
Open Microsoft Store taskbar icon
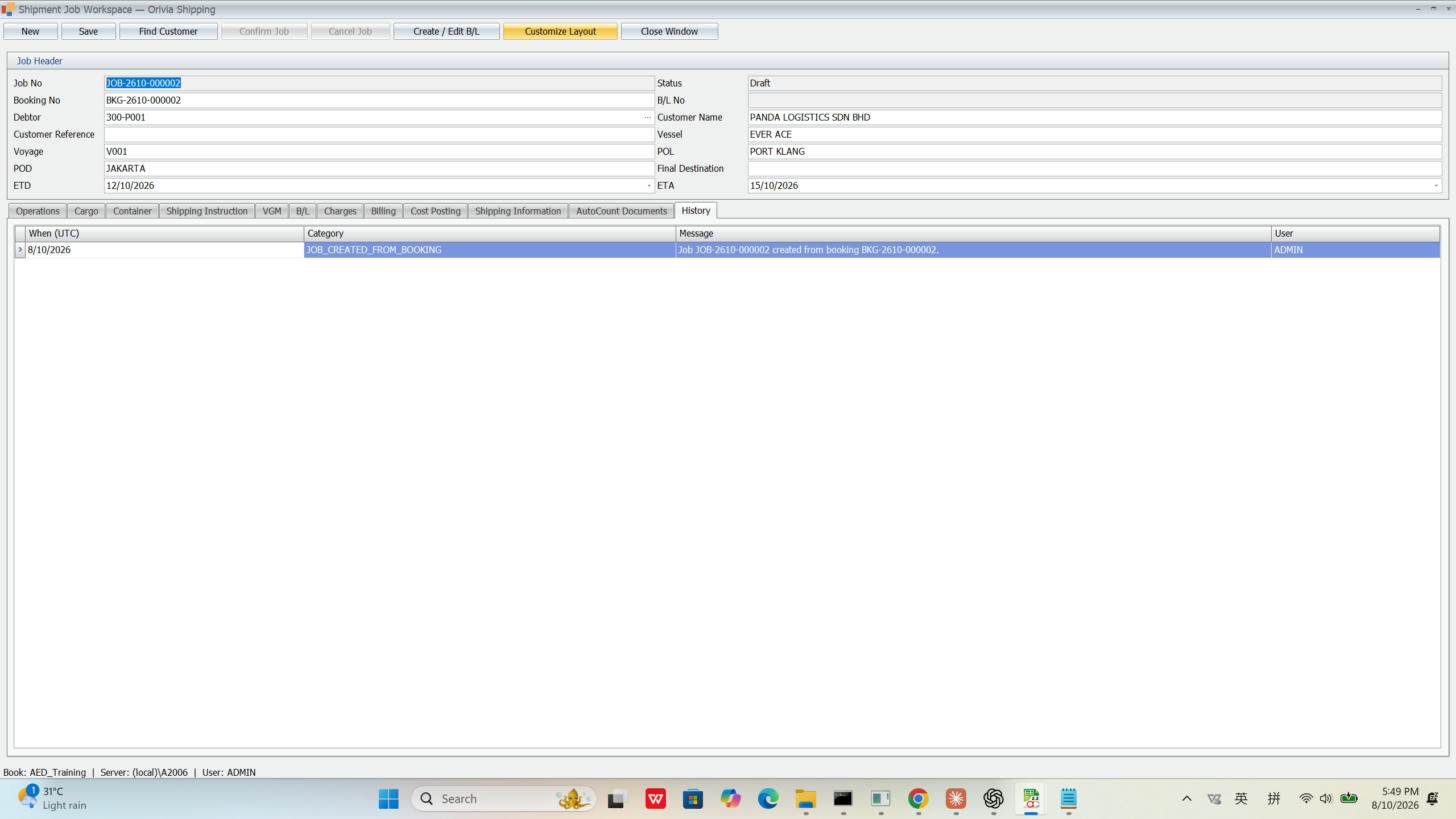693,798
